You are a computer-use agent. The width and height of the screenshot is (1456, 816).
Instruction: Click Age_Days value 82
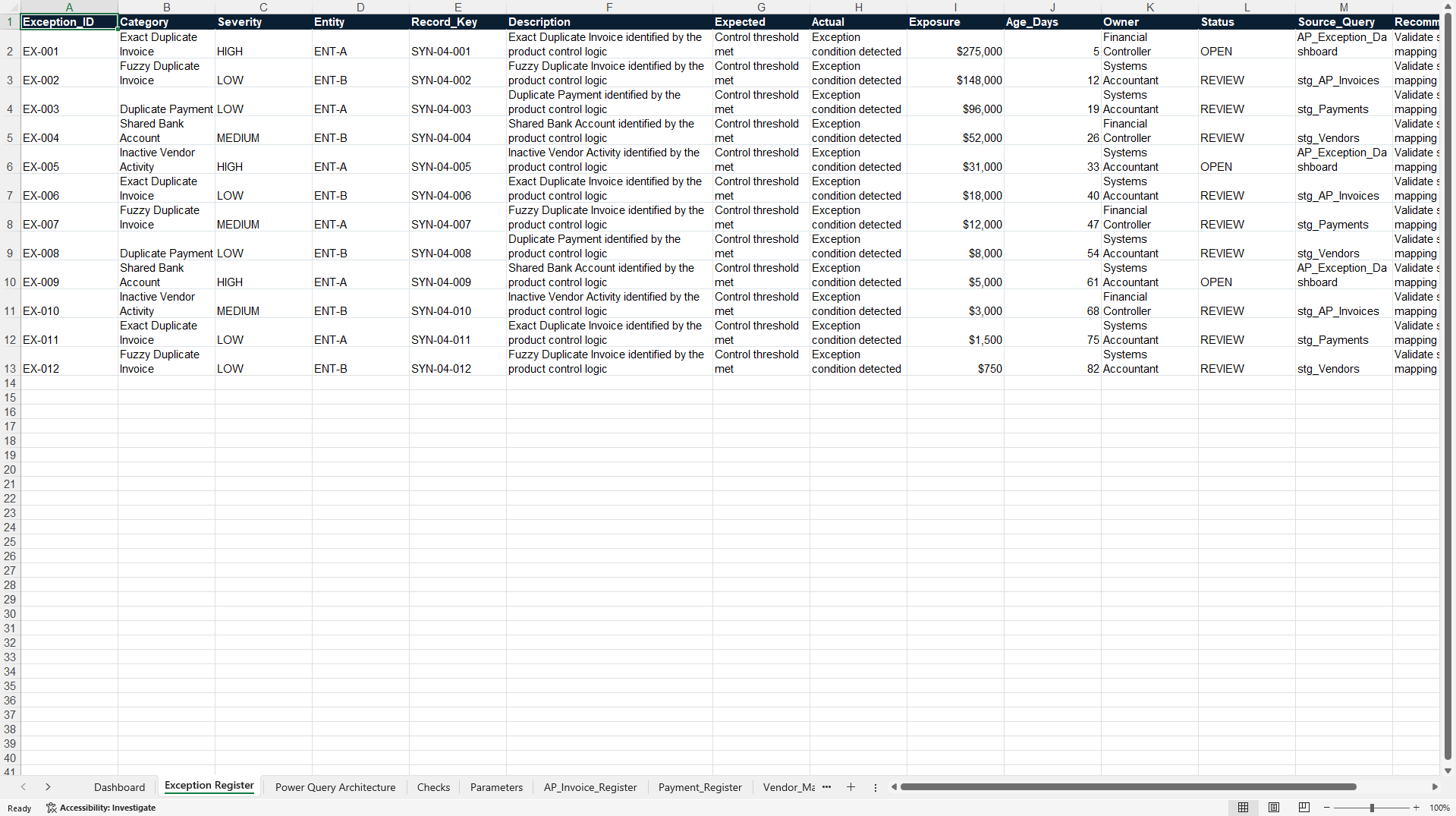click(x=1052, y=361)
